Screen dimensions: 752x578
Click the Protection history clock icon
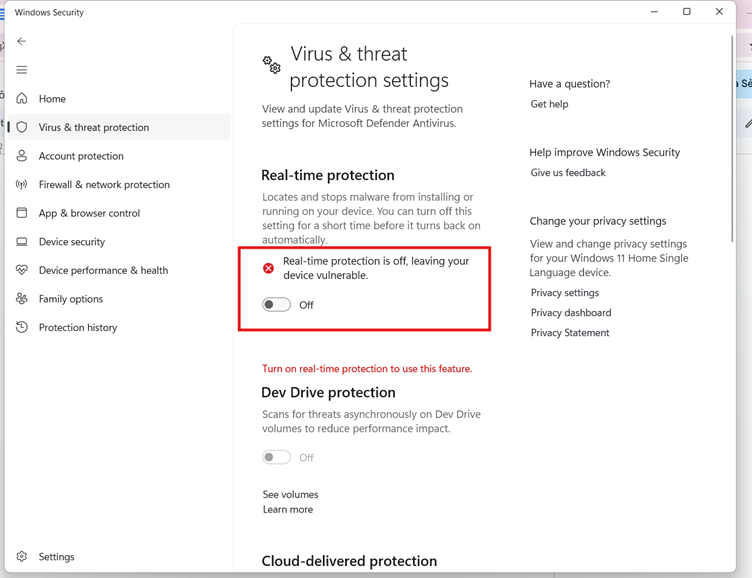point(22,327)
